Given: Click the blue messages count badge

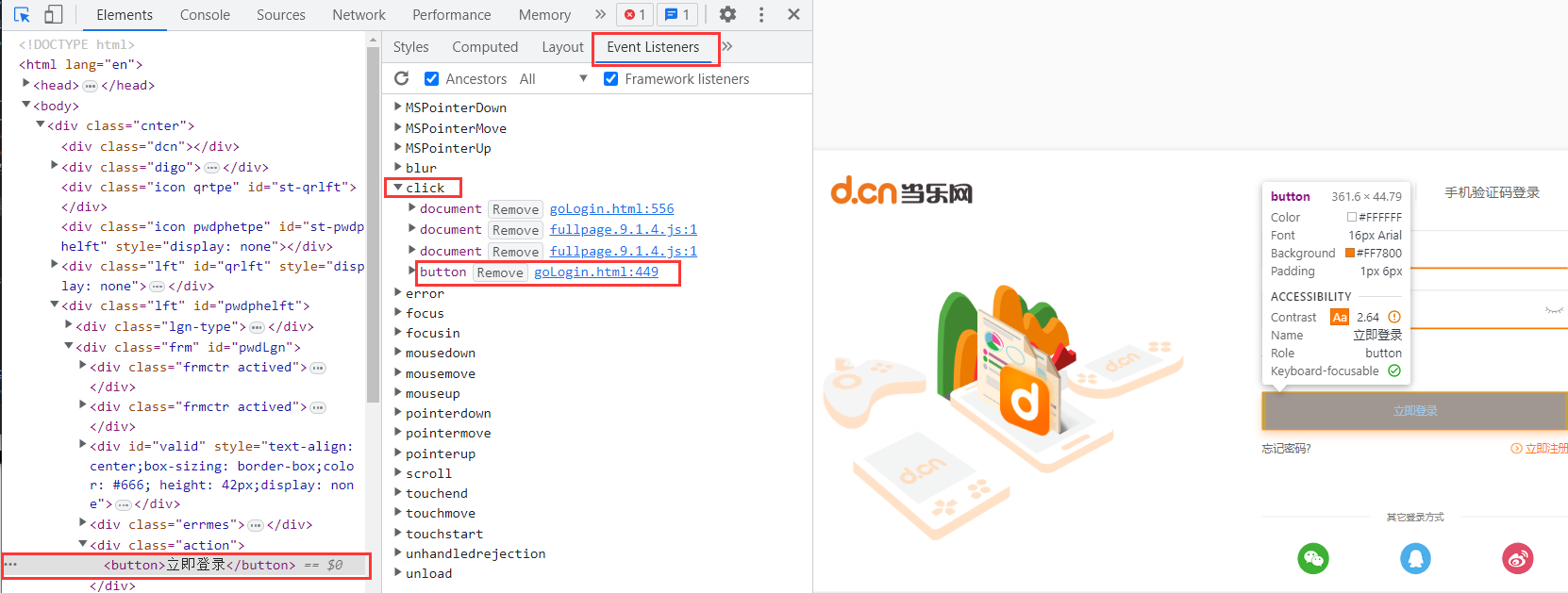Looking at the screenshot, I should click(x=676, y=15).
